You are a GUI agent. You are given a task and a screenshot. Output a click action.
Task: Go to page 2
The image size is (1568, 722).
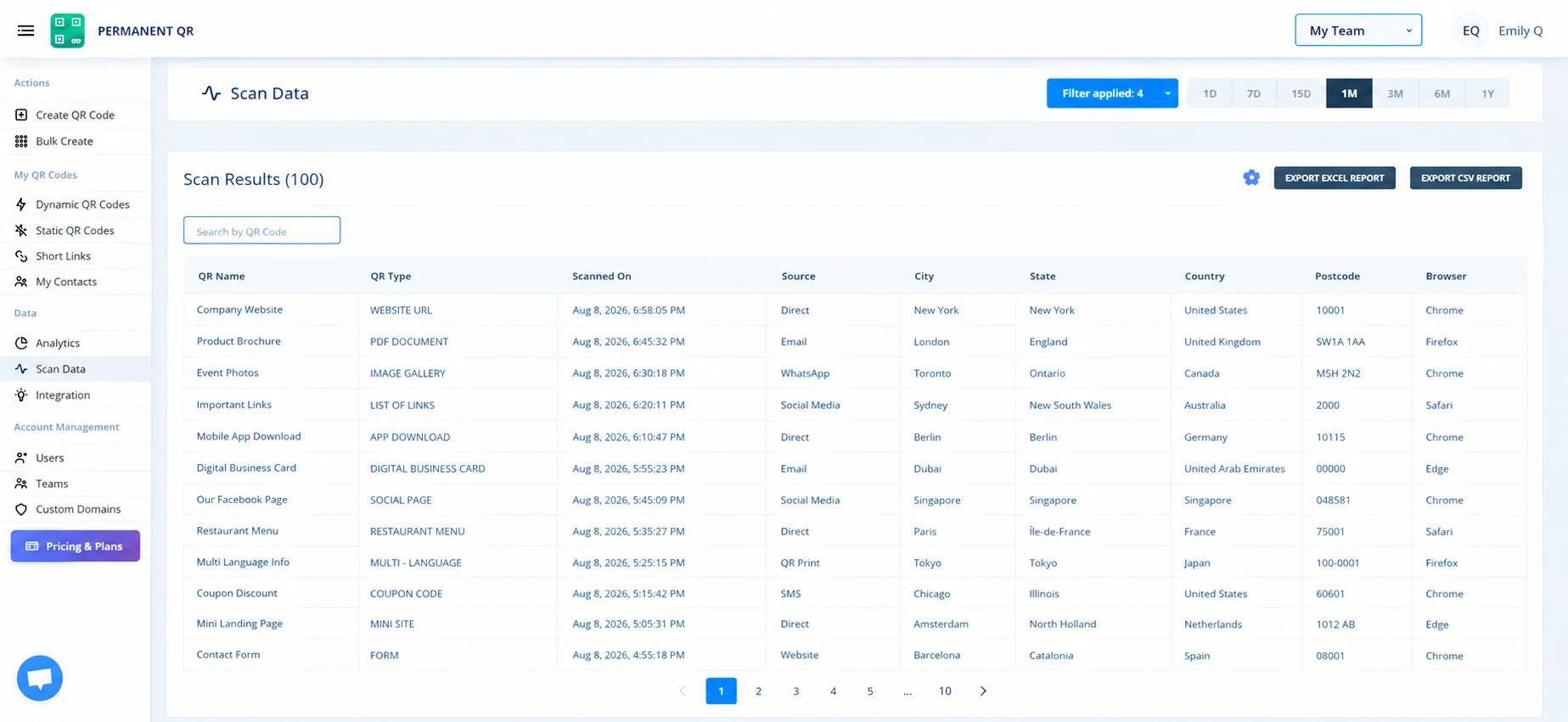[758, 691]
